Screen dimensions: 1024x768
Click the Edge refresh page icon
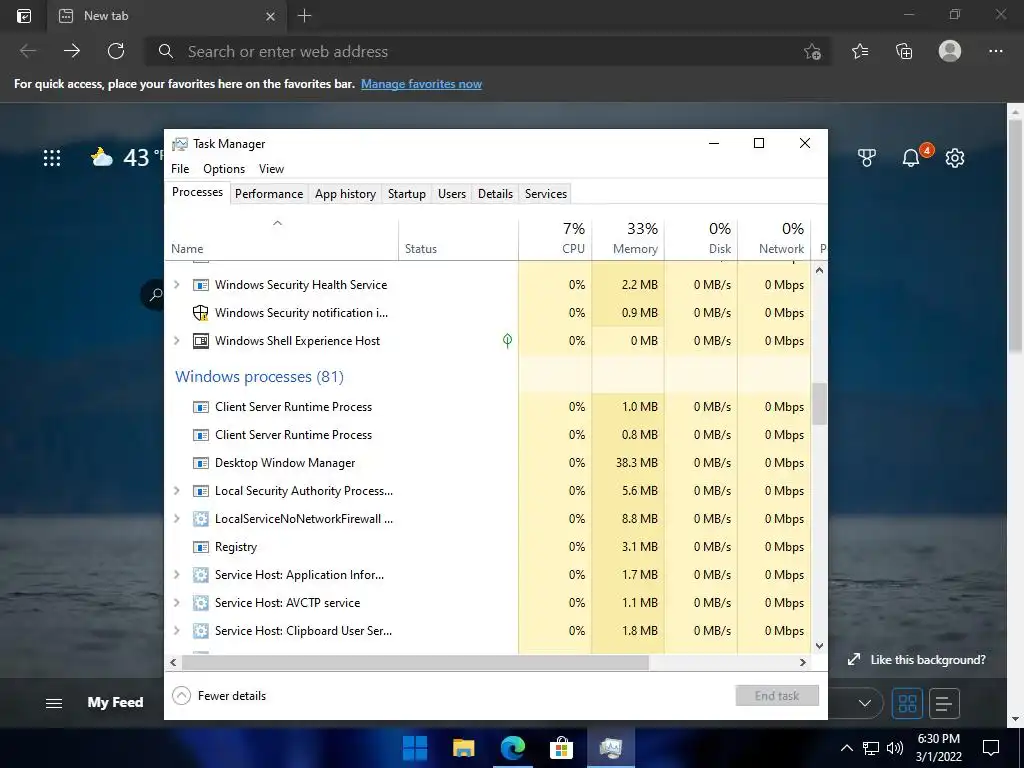tap(116, 51)
